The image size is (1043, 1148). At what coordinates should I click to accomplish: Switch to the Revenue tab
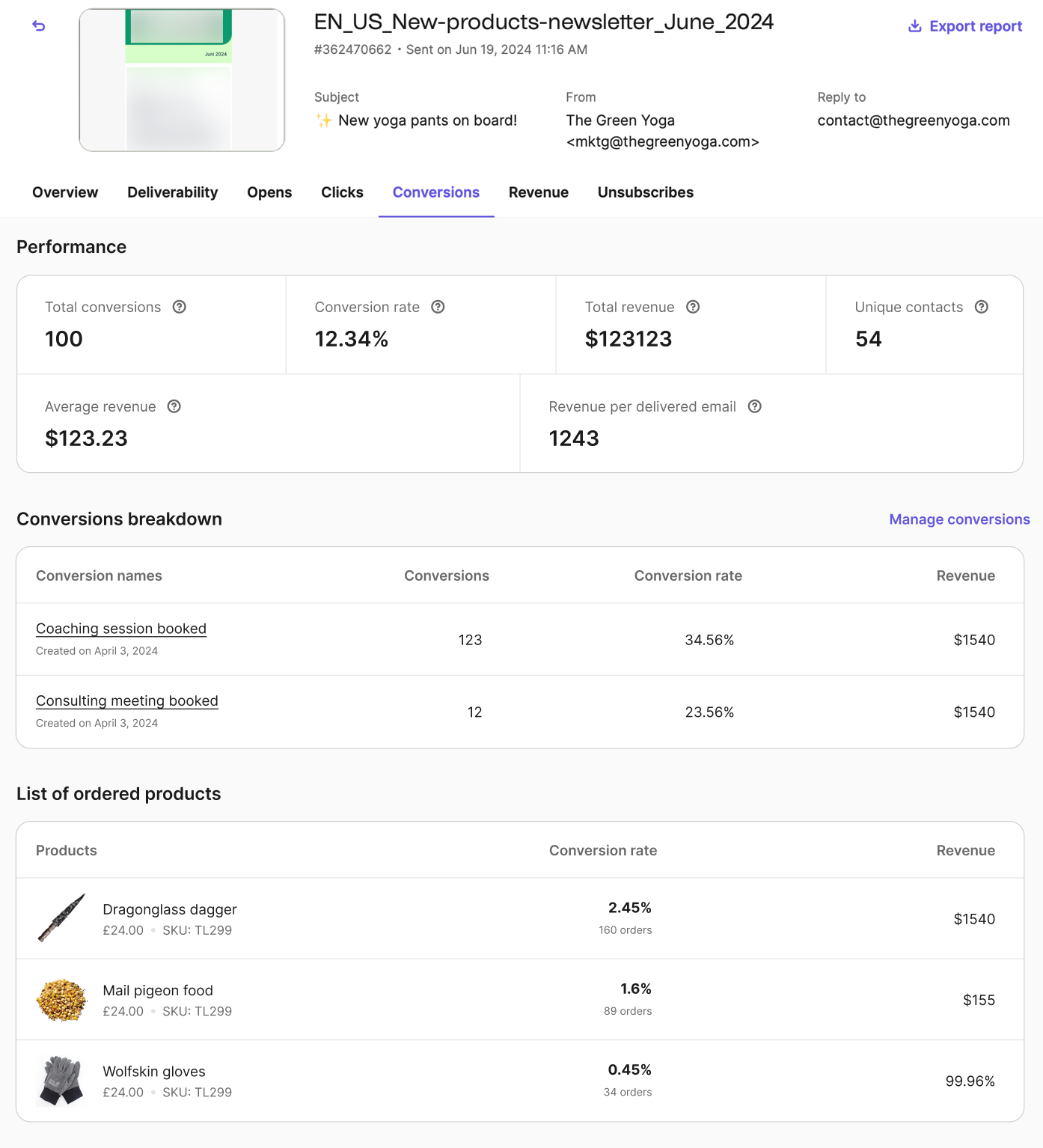point(538,192)
